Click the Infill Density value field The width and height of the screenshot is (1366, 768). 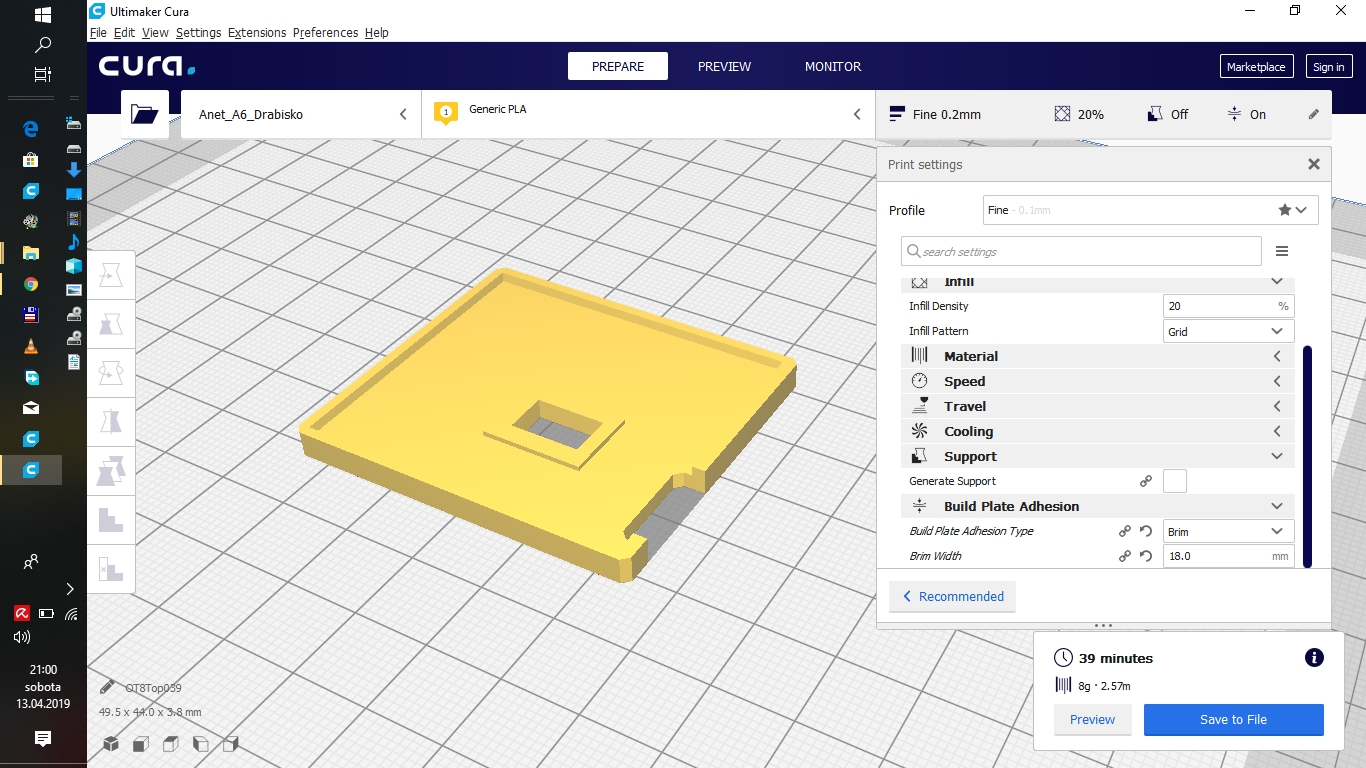click(1228, 306)
